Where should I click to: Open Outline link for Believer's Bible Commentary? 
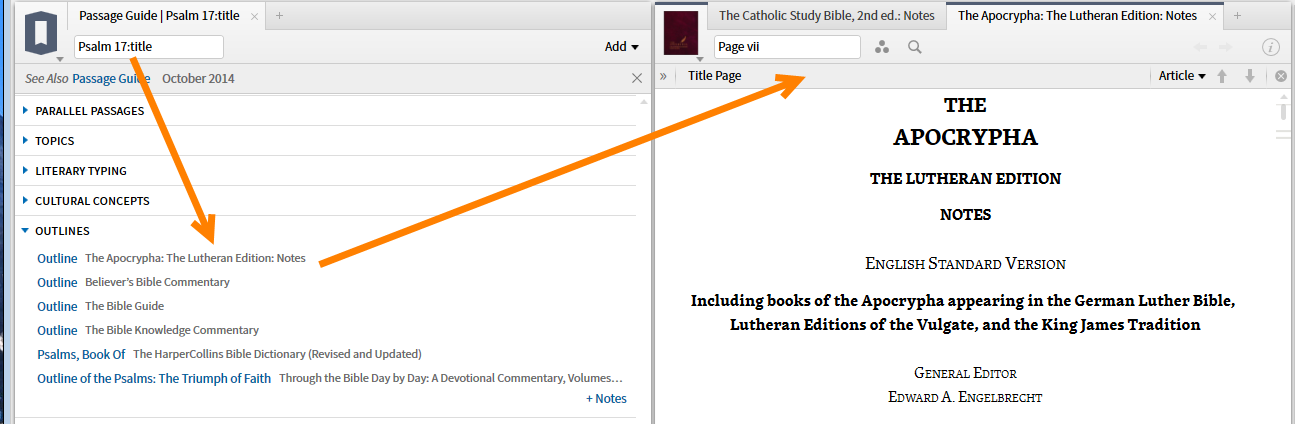coord(57,282)
